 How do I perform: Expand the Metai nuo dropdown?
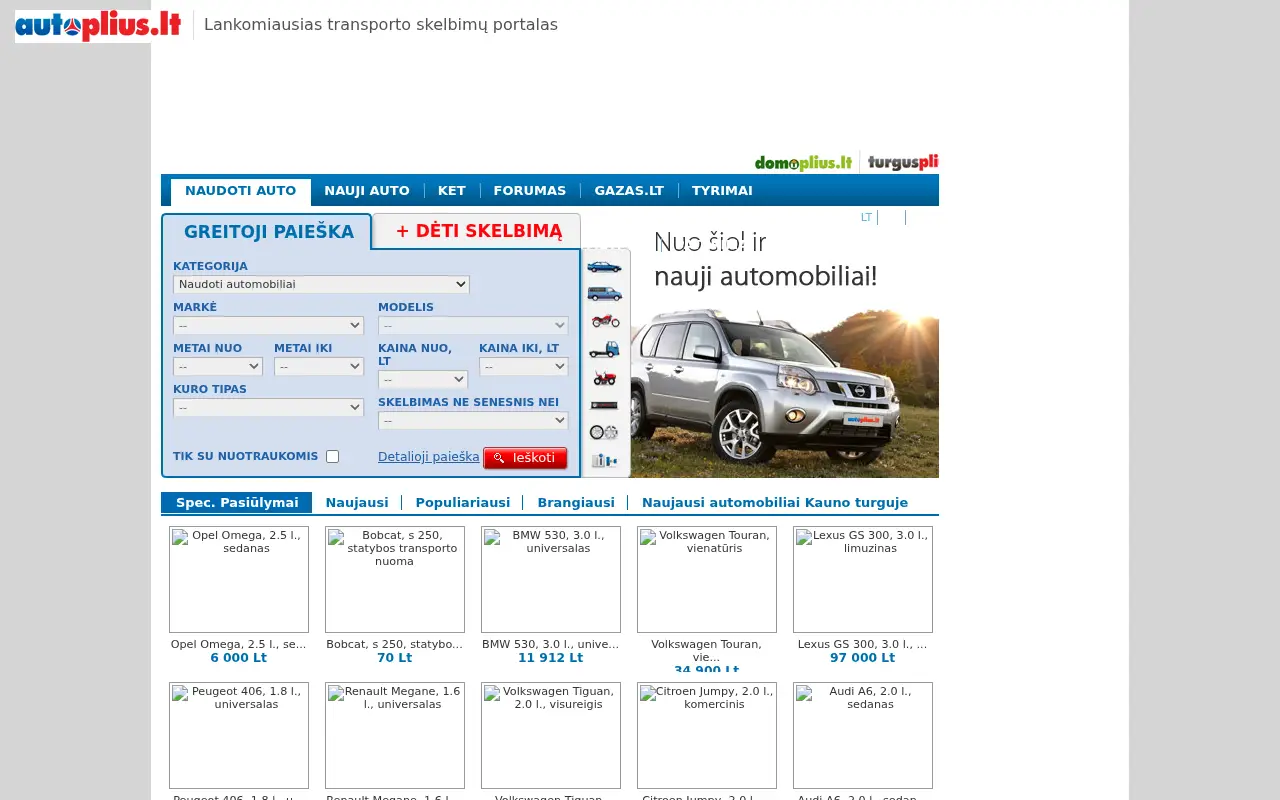[218, 366]
